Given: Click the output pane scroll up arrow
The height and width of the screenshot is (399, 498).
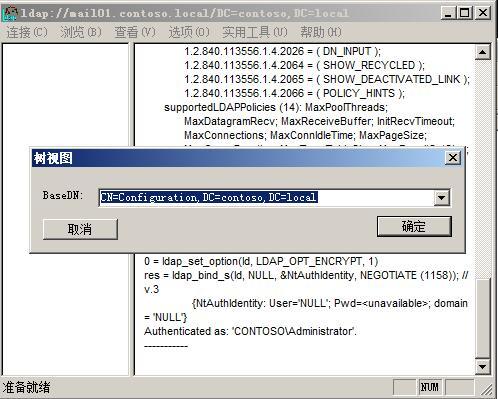Looking at the screenshot, I should (483, 52).
